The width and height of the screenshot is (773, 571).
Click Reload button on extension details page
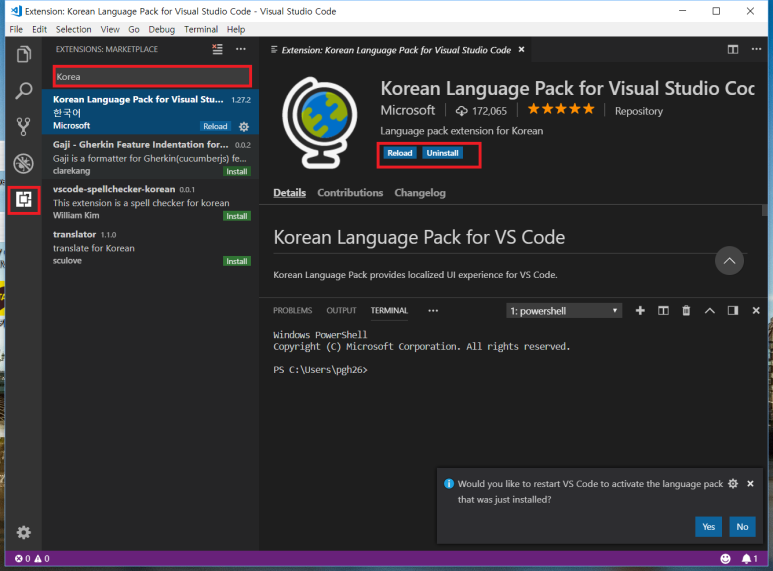(399, 153)
